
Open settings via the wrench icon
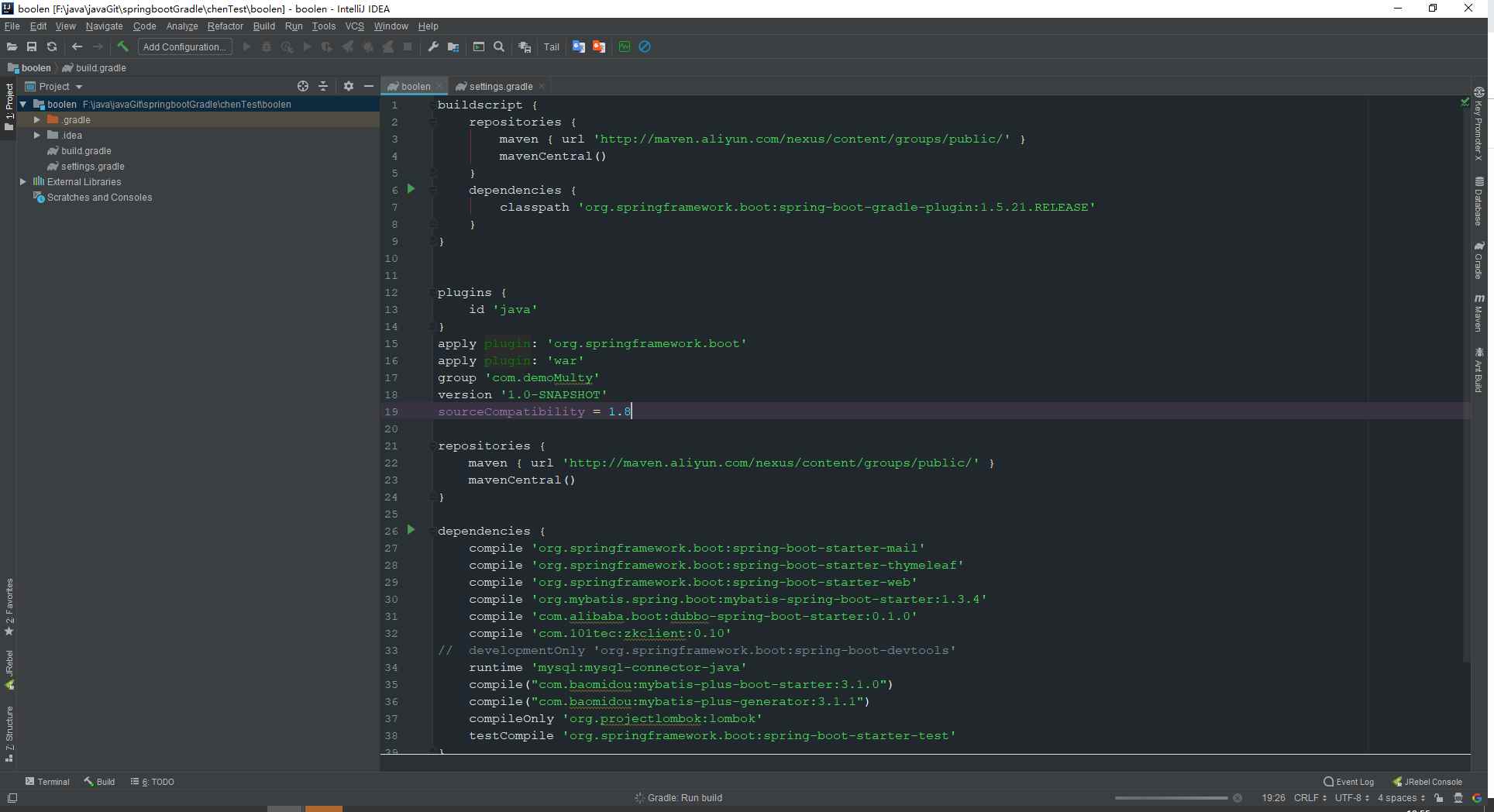pyautogui.click(x=433, y=47)
